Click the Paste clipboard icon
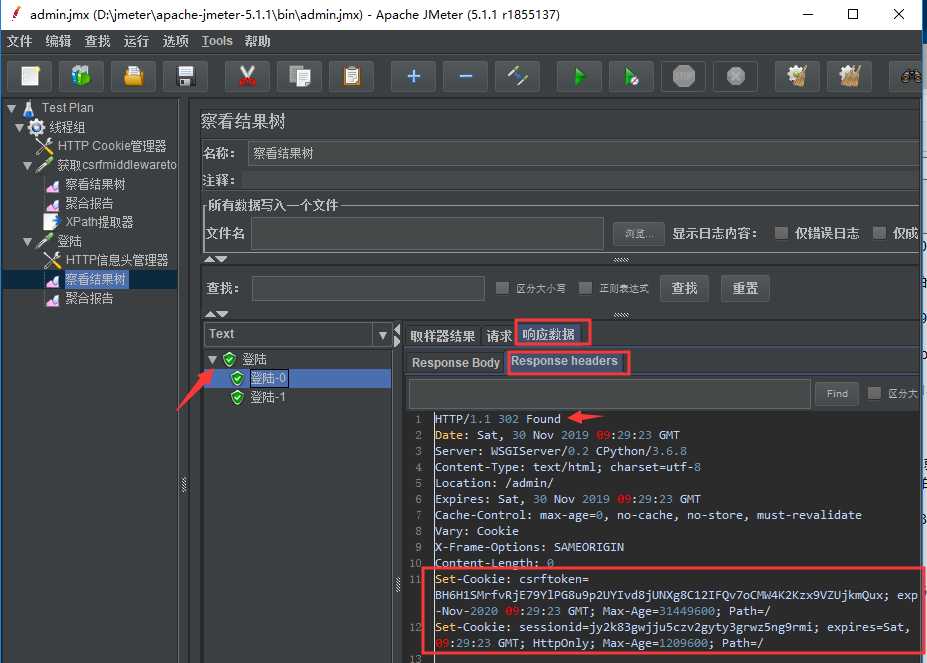The width and height of the screenshot is (927, 663). coord(351,76)
